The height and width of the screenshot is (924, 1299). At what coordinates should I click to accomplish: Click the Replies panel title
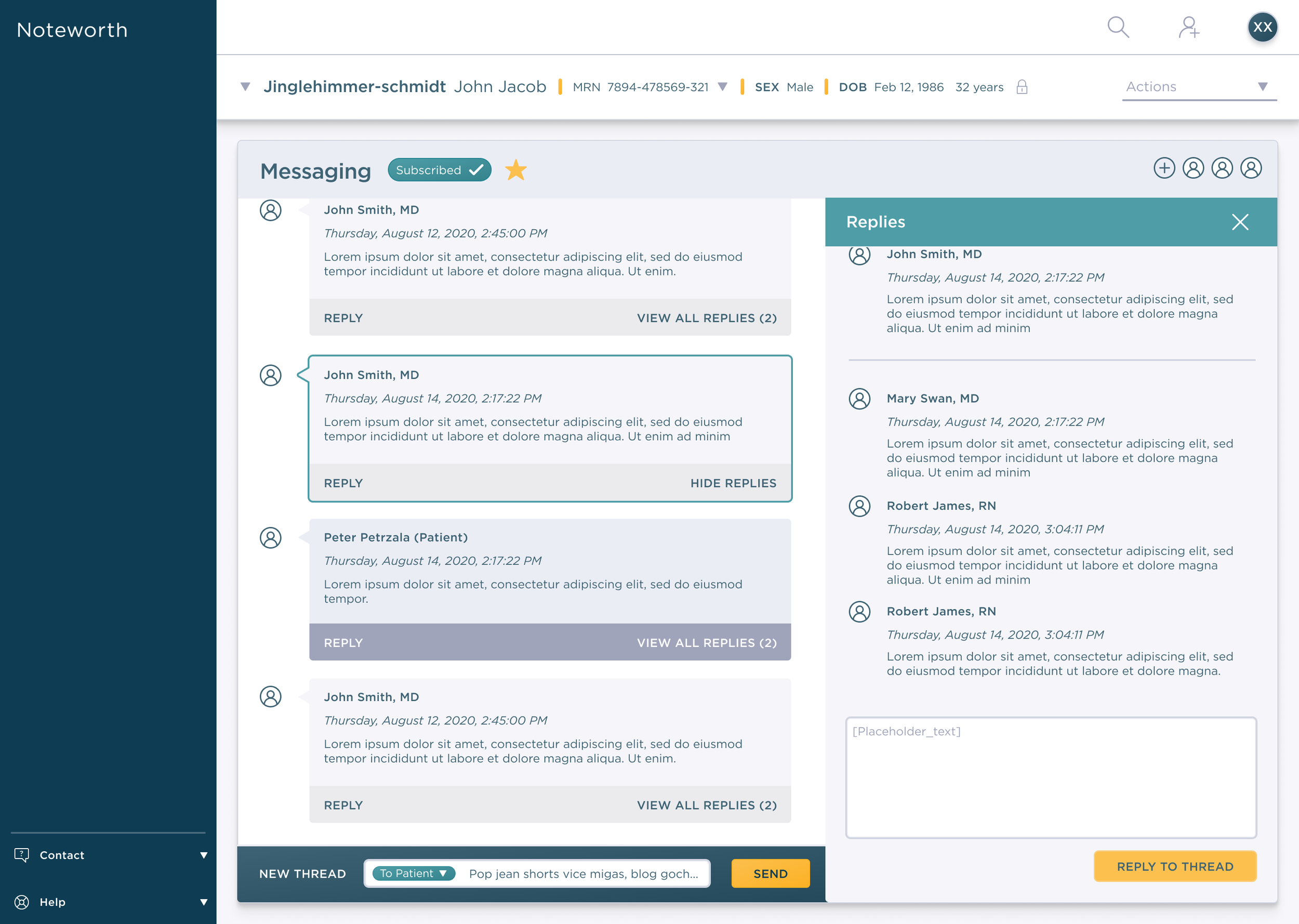point(876,222)
